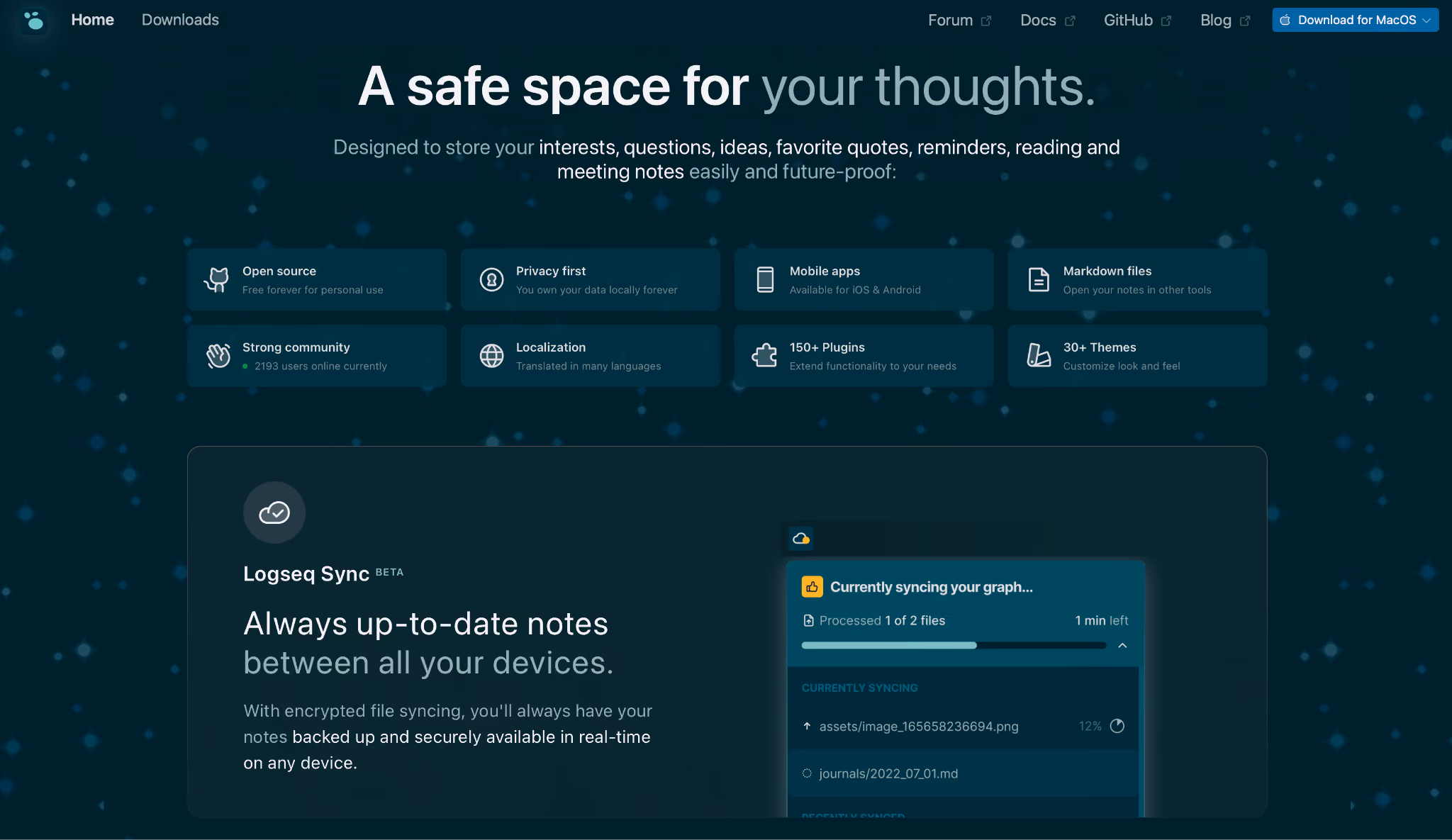Click the Docs external-link arrow icon

point(1070,21)
